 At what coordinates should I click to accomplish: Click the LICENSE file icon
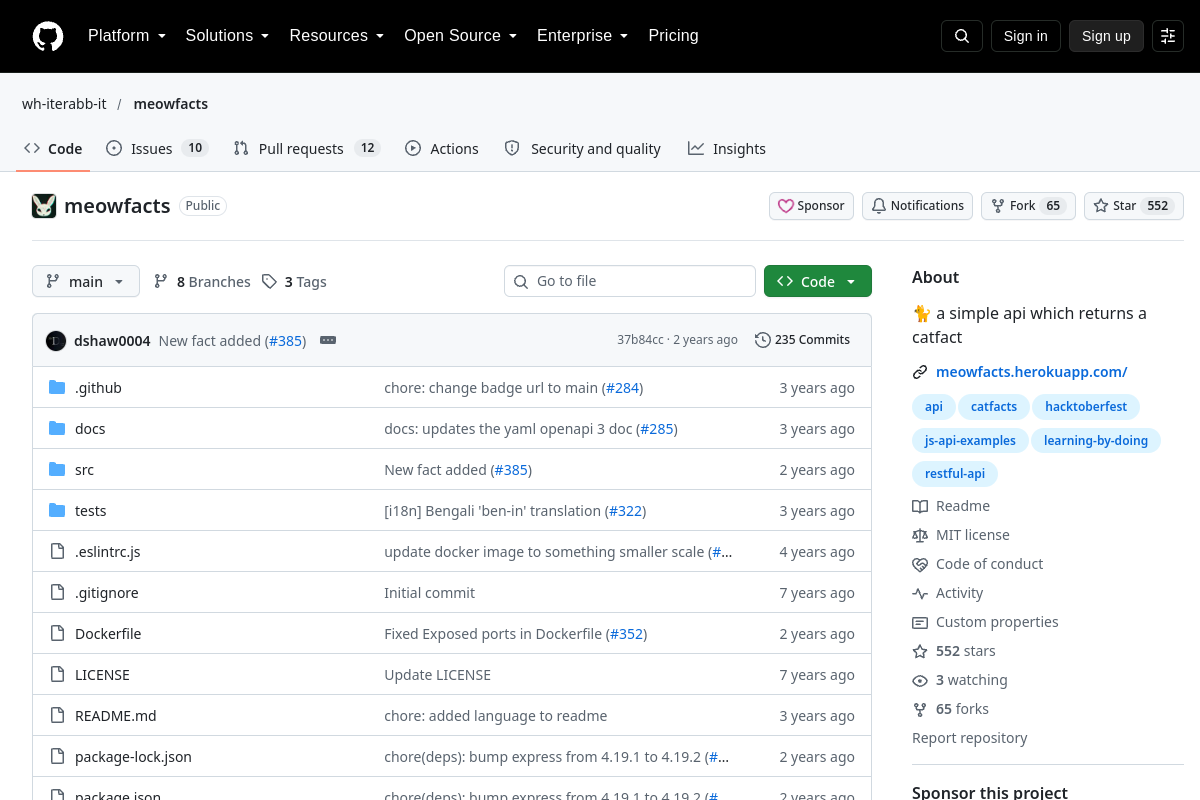click(57, 675)
